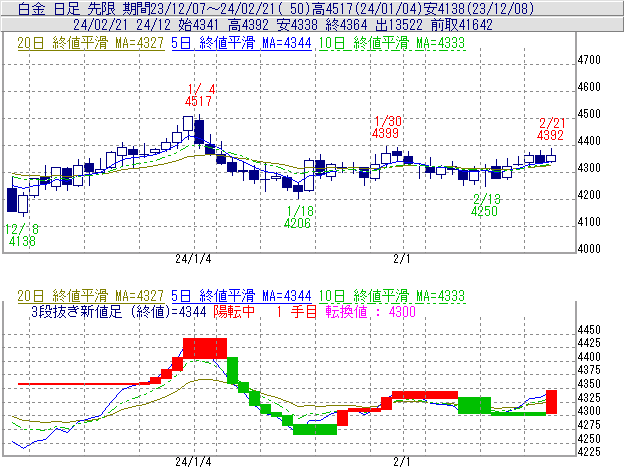The image size is (624, 475).
Task: Click the lower chart's 20日 終値平滑 MA=4327 legend
Action: (x=91, y=296)
